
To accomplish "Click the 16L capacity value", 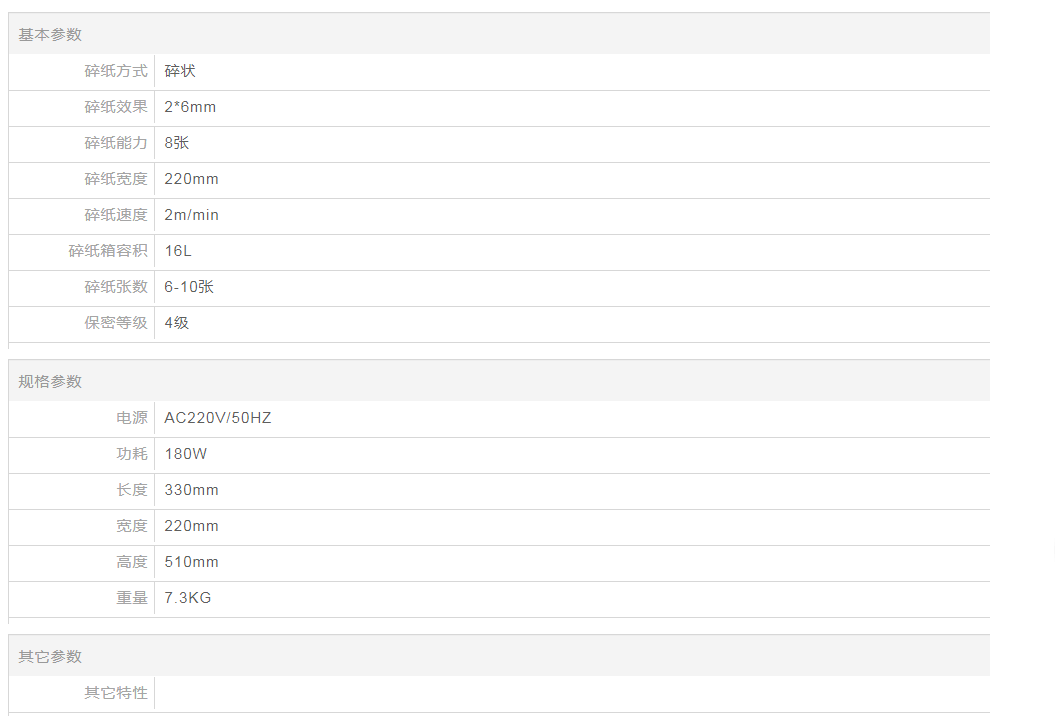I will 178,251.
